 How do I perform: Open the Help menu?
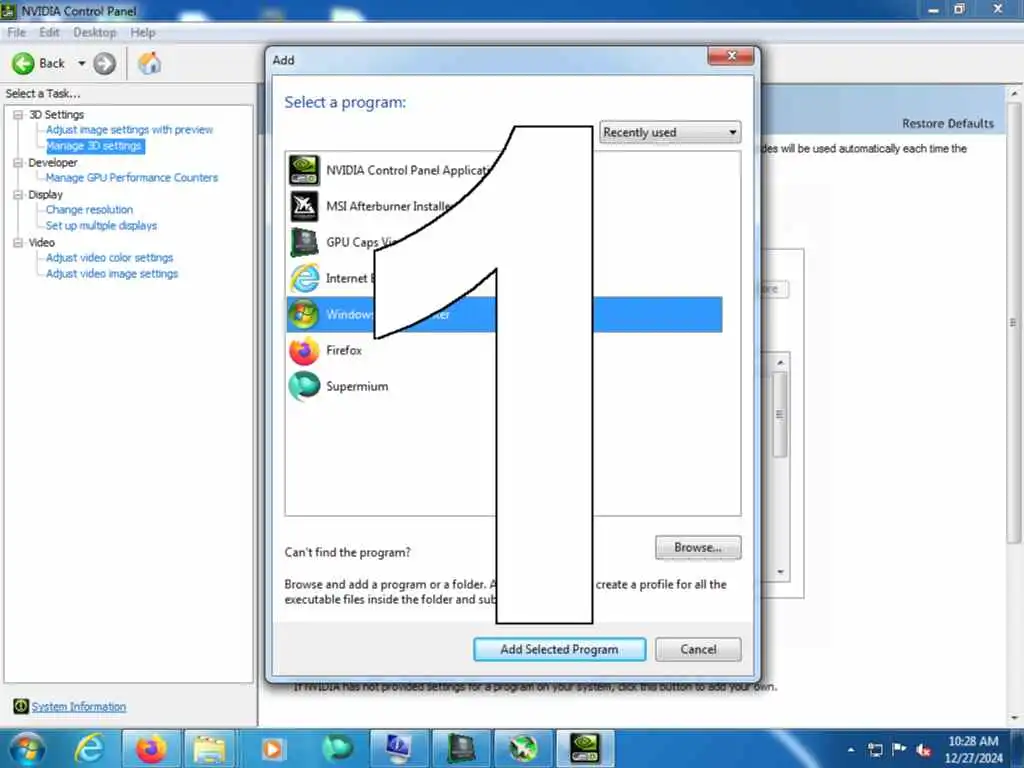(x=142, y=33)
